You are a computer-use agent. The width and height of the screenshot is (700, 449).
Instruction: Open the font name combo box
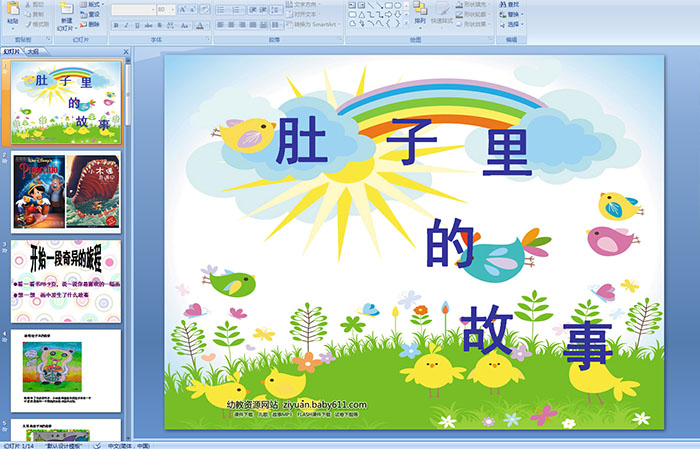tap(133, 9)
